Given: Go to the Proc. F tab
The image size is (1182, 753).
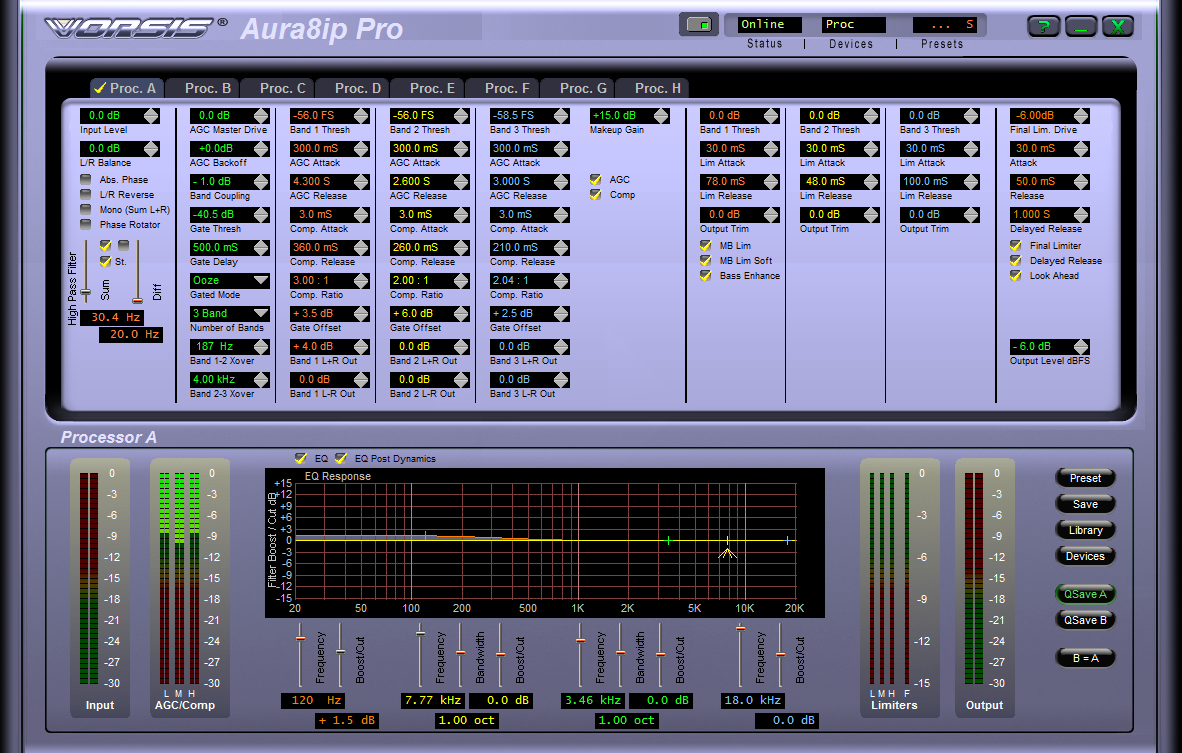Looking at the screenshot, I should tap(502, 88).
